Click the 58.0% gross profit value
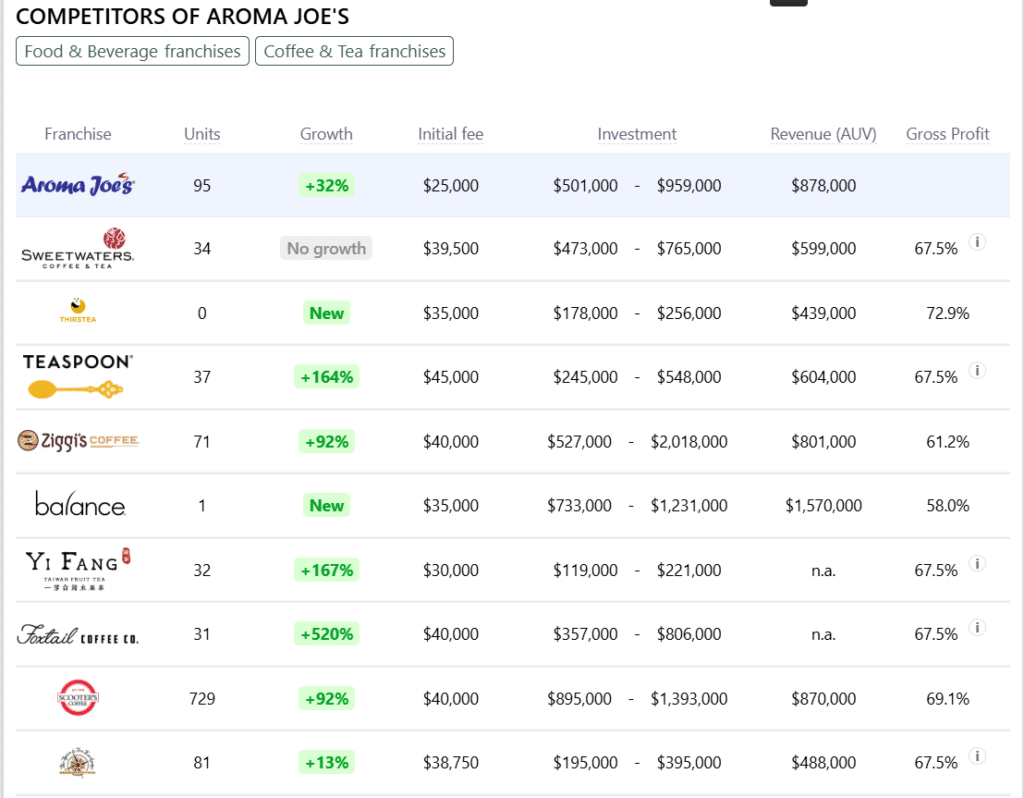This screenshot has height=798, width=1024. pyautogui.click(x=948, y=505)
